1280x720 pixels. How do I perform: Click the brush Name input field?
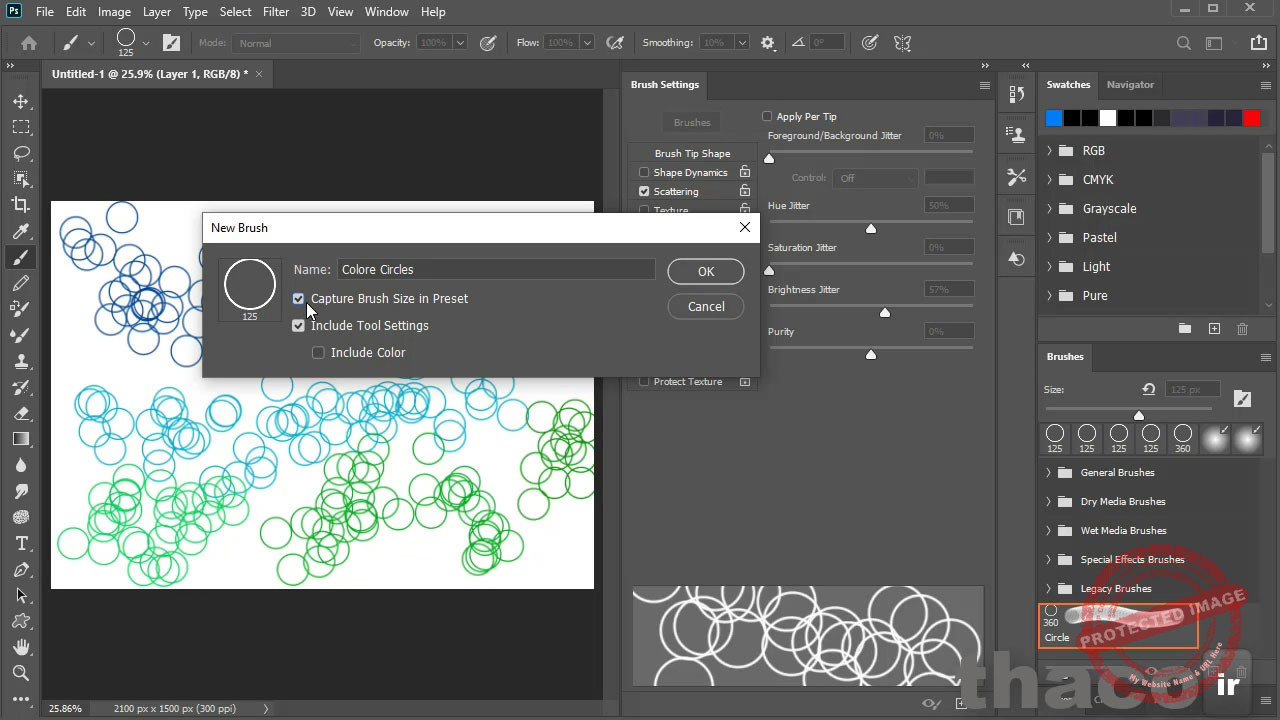tap(496, 270)
